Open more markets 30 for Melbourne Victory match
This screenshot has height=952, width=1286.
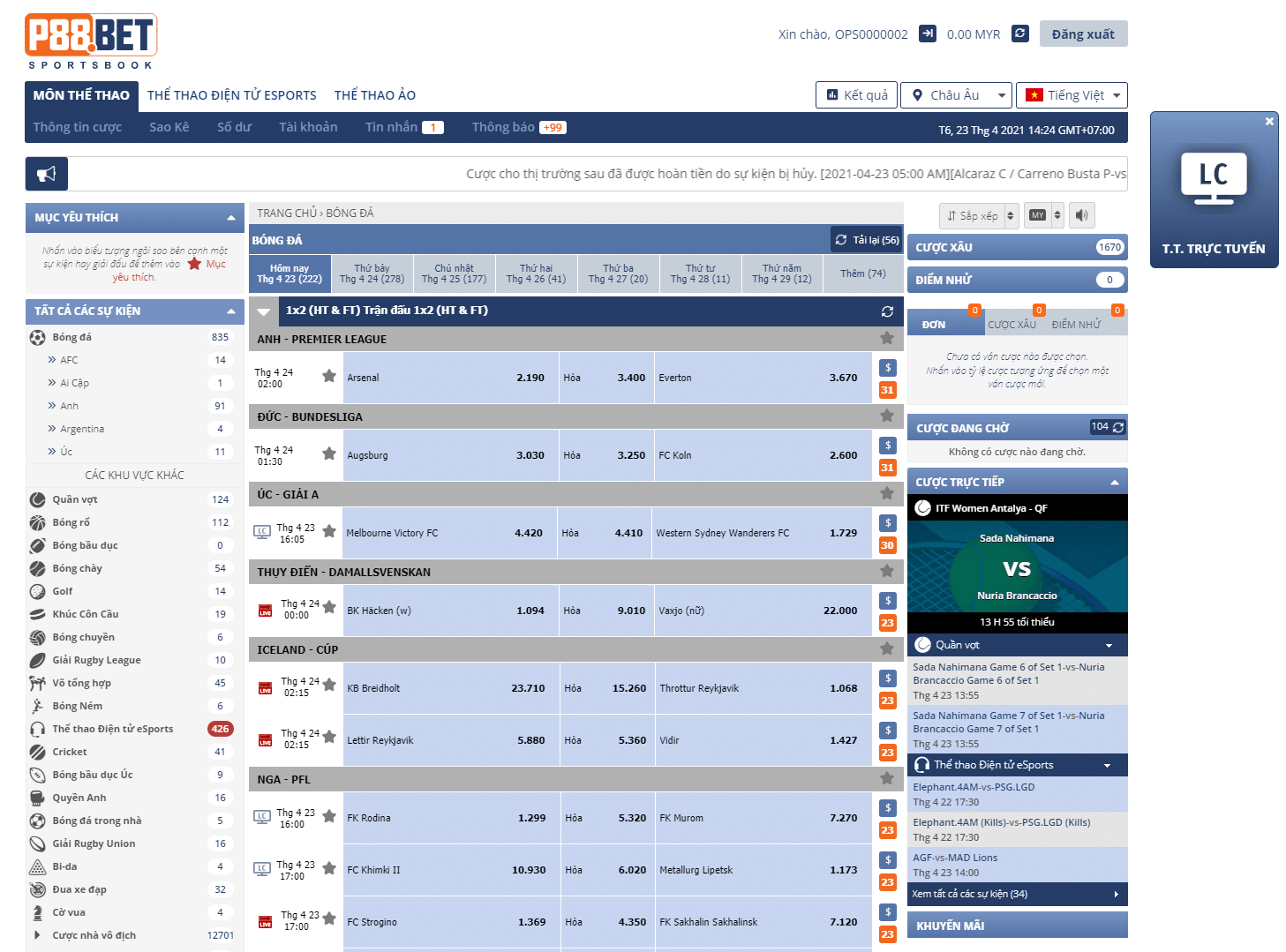pos(888,544)
